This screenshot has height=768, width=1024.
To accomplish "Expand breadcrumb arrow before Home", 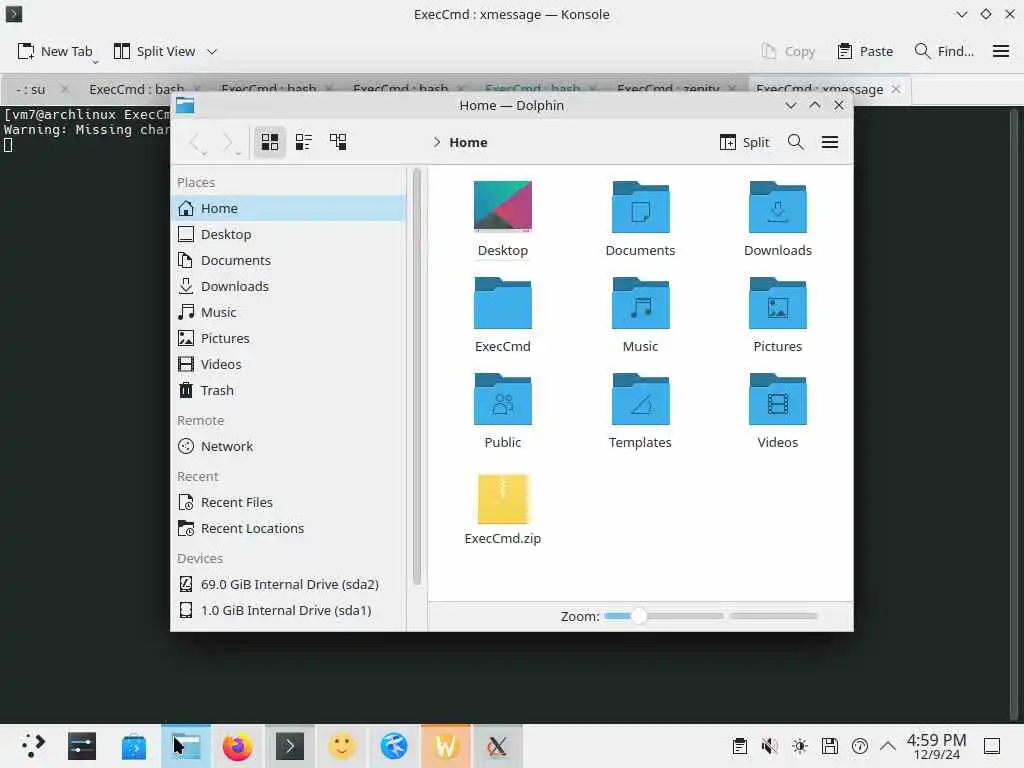I will tap(437, 142).
